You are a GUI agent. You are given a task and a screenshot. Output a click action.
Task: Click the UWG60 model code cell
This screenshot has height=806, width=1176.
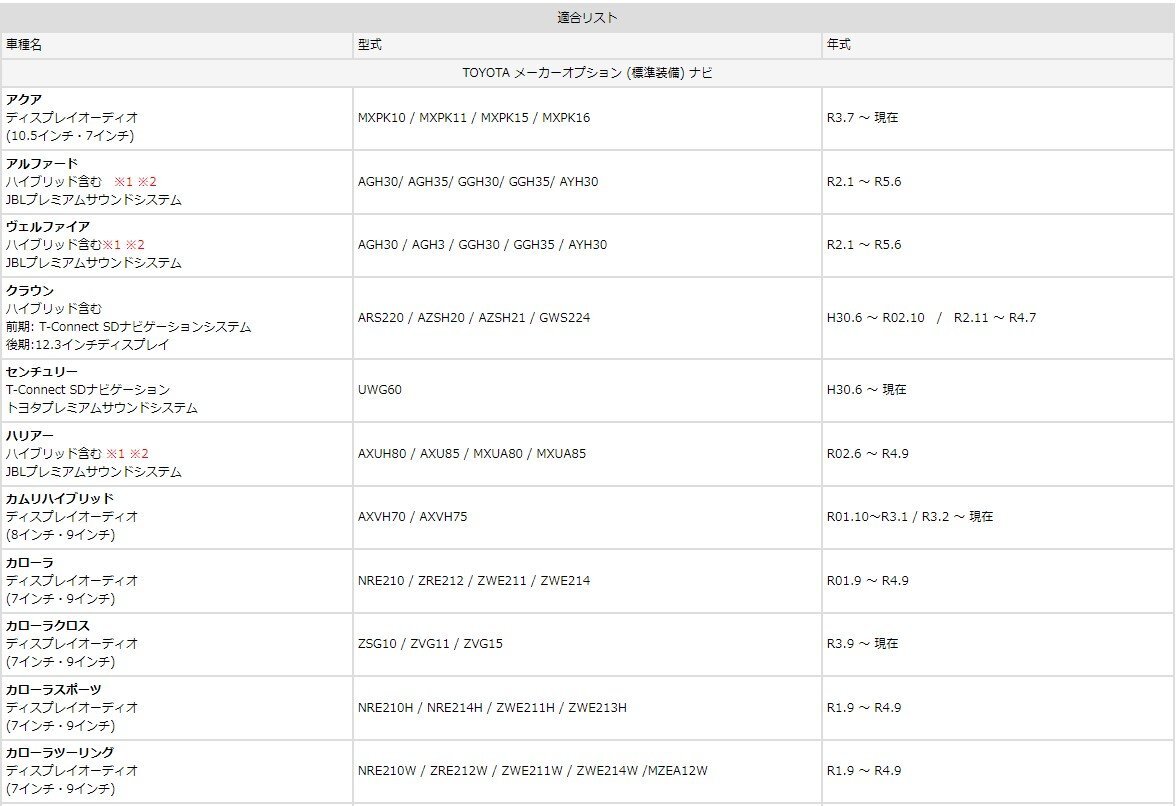tap(380, 389)
